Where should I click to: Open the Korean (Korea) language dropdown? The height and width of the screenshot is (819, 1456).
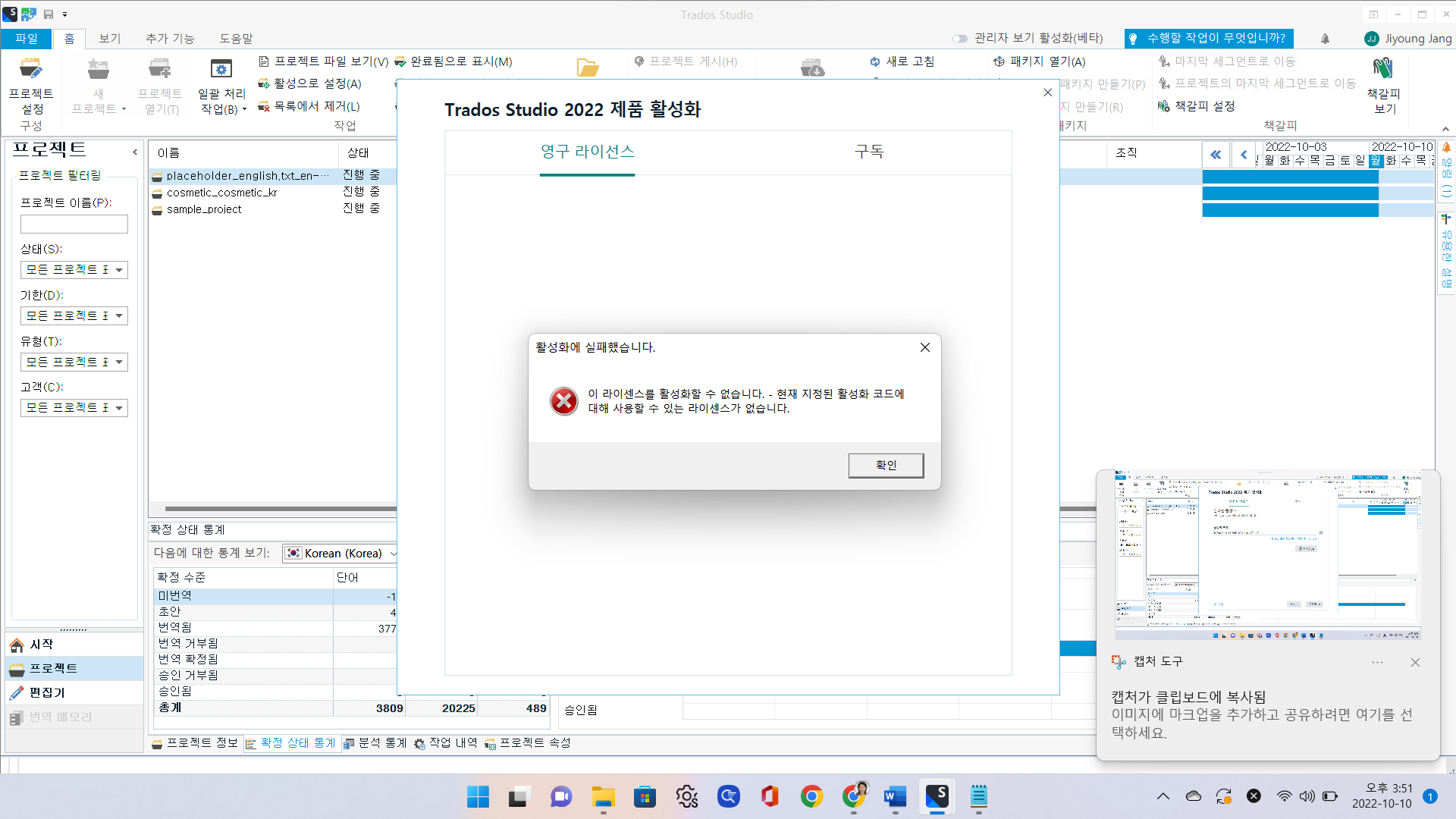click(340, 554)
